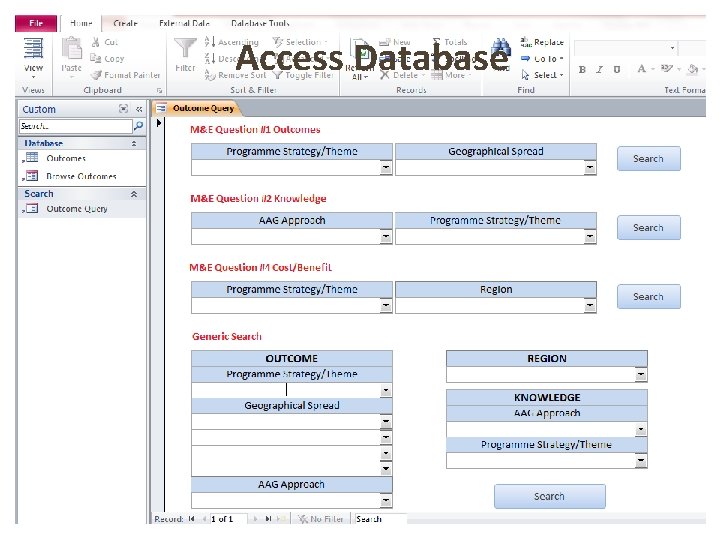Screen dimensions: 720x540
Task: Click the Cut scissors icon
Action: 96,42
